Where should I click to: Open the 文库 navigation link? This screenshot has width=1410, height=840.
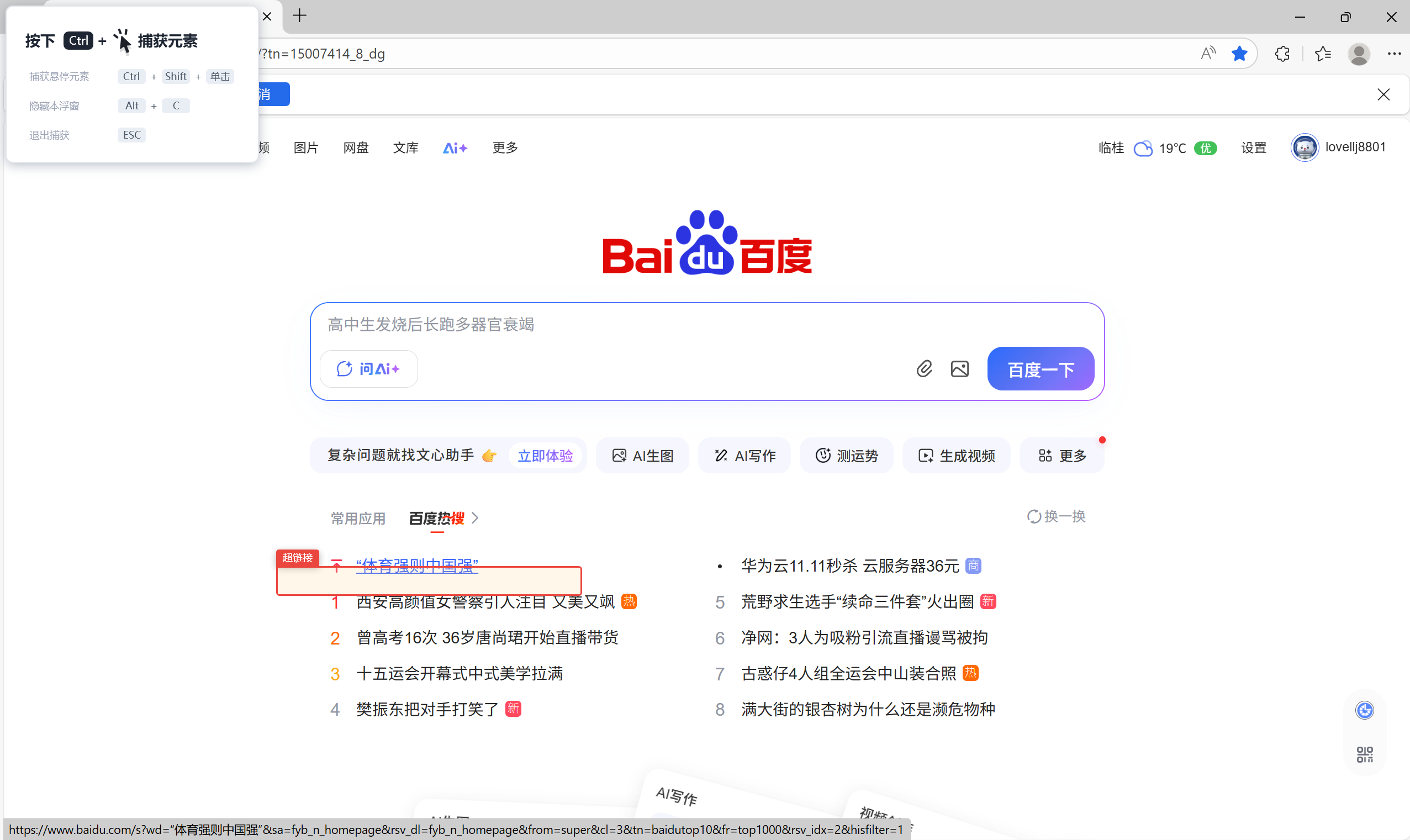pos(406,148)
